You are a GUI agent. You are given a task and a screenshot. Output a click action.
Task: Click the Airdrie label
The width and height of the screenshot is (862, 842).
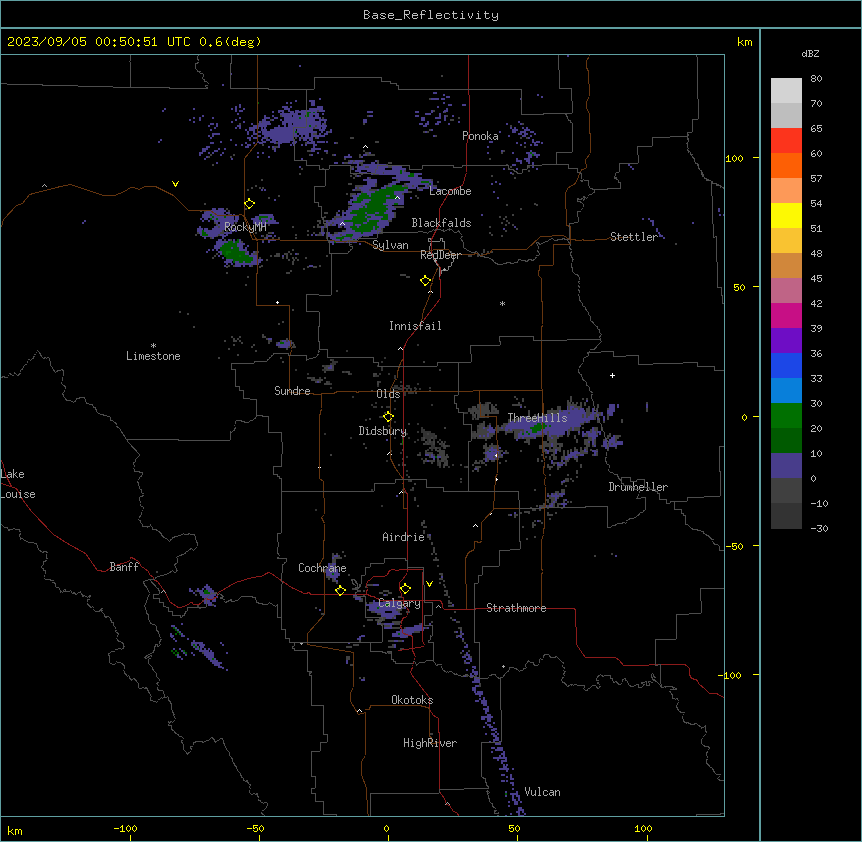coord(404,537)
